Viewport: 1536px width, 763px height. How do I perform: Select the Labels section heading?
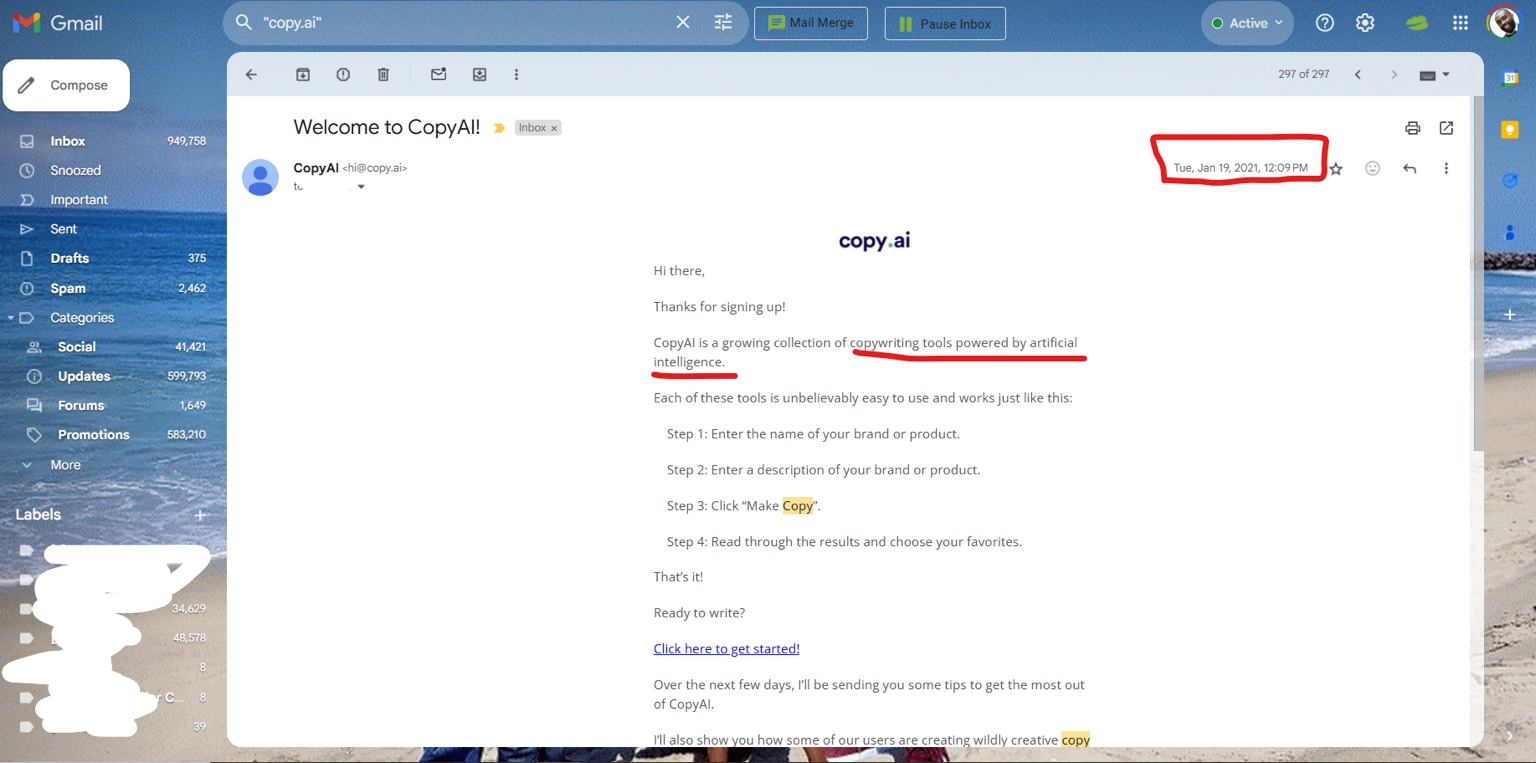(38, 515)
